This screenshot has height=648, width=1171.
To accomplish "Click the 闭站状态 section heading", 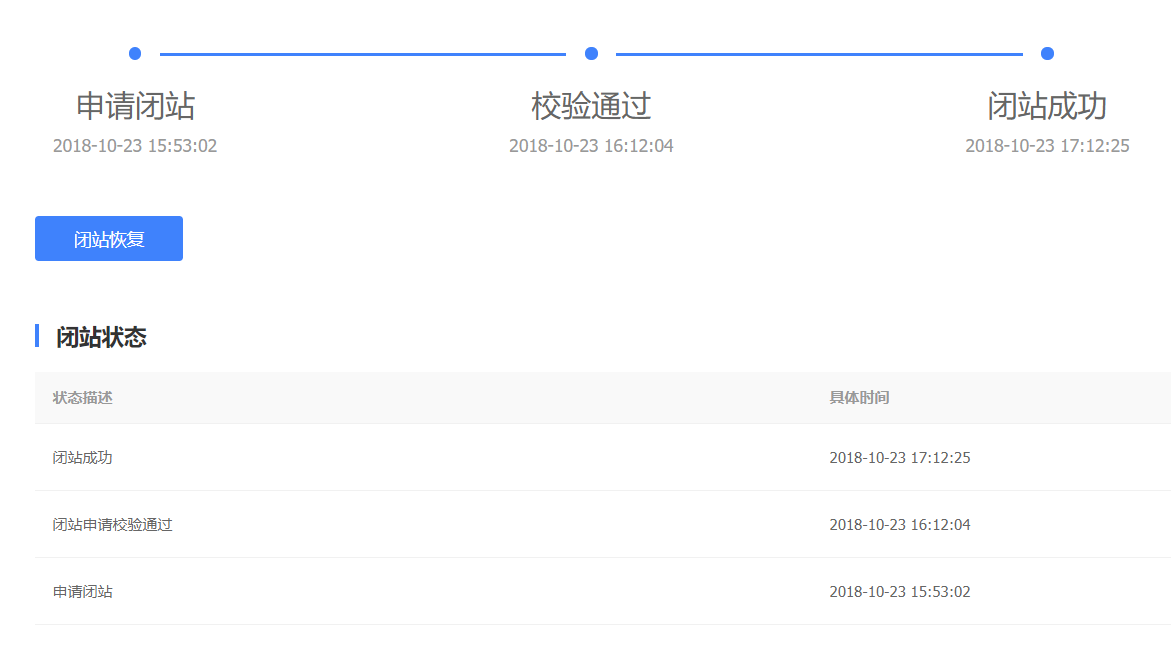I will [x=101, y=337].
